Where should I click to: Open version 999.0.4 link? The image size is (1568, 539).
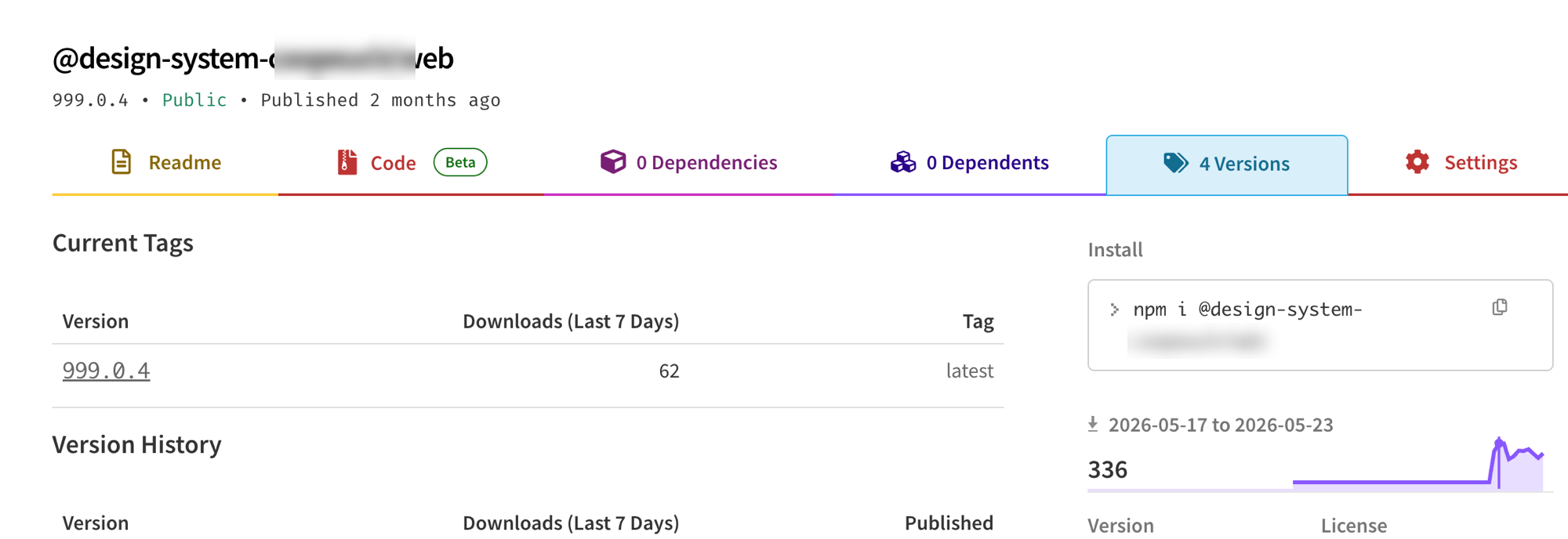[x=106, y=371]
